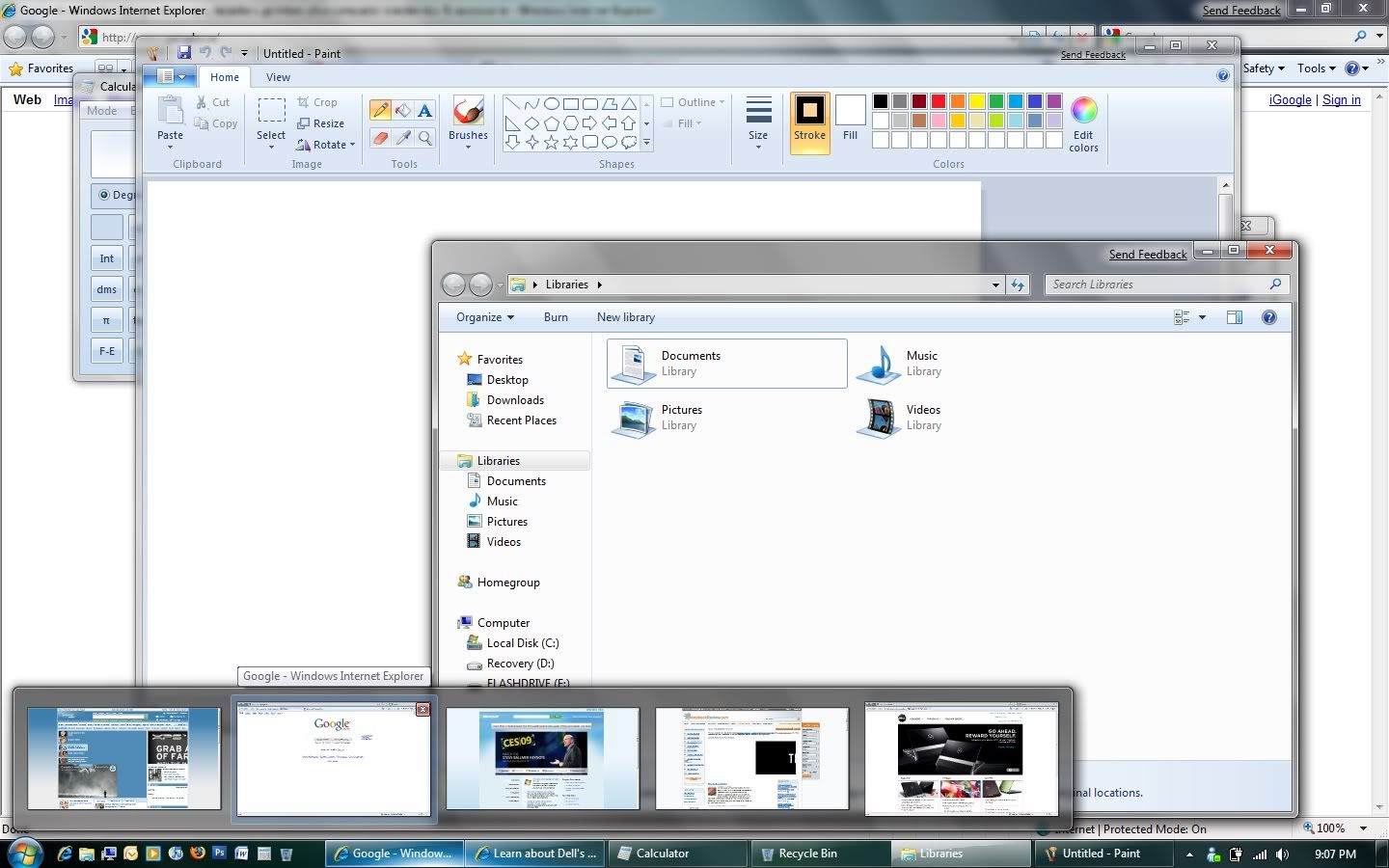Select the CES 09 page thumbnail preview
This screenshot has height=868, width=1389.
(542, 758)
